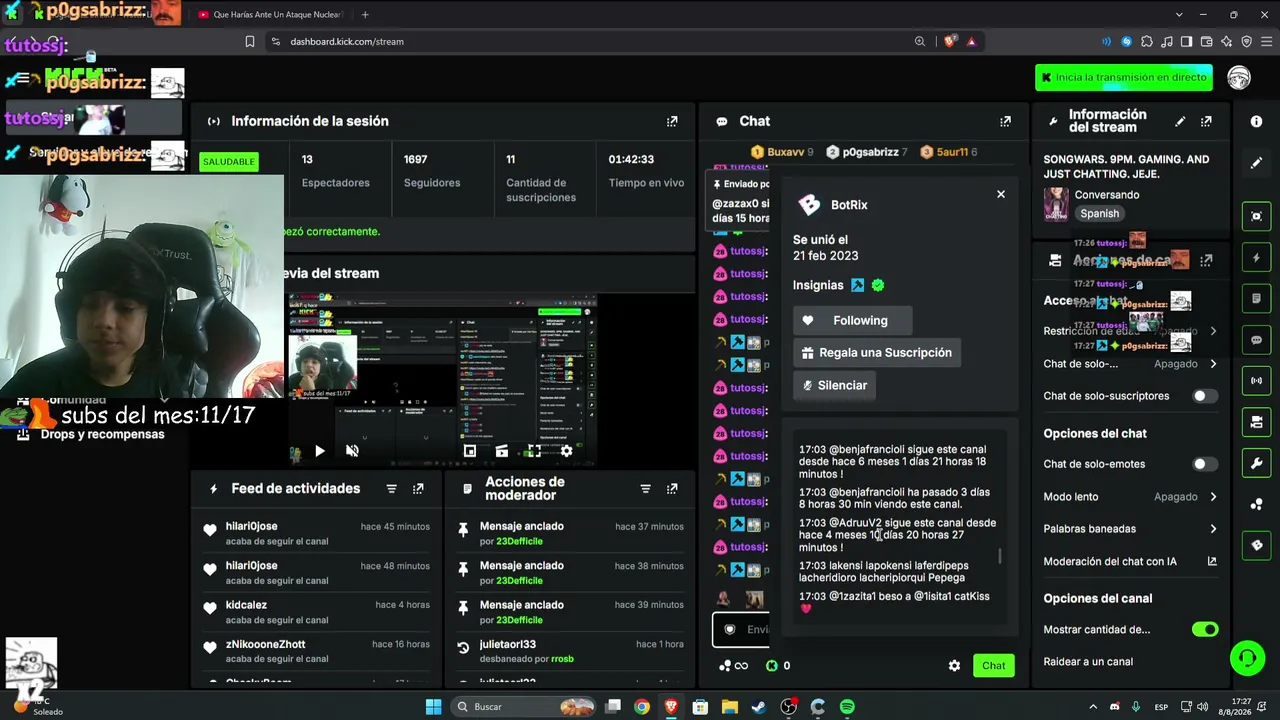Screen dimensions: 1280x720
Task: Disable the Mostrar cantidad de... switch
Action: click(1205, 630)
